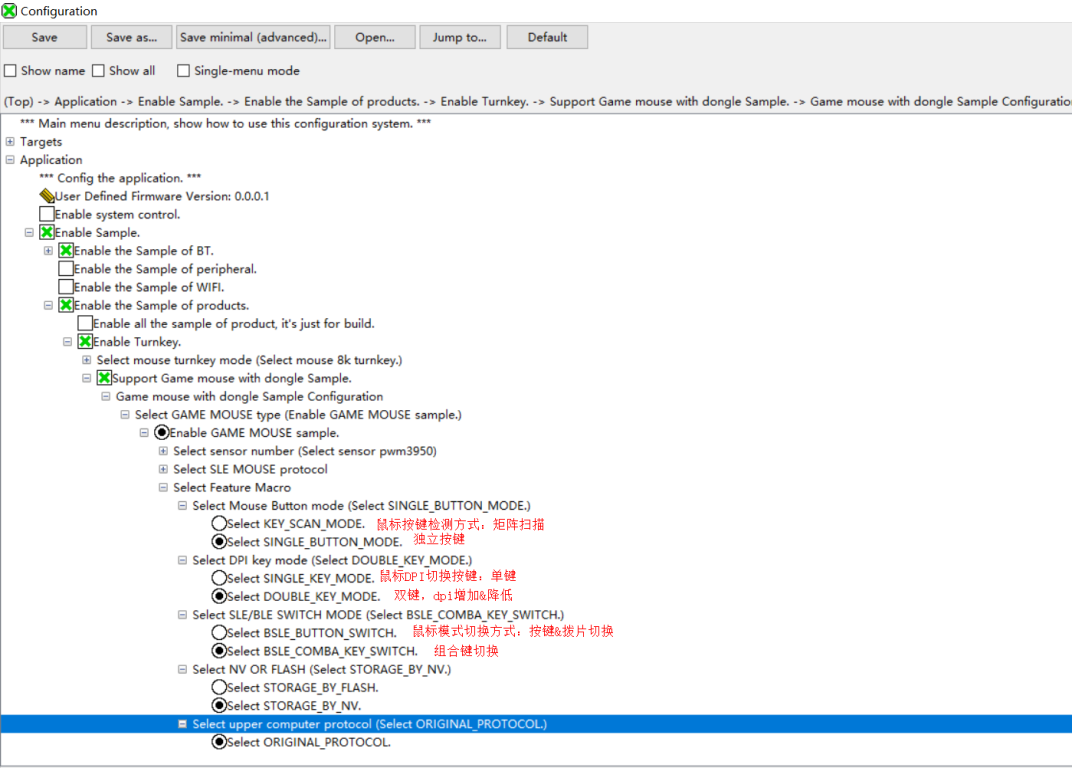Collapse the Select Feature Macro node
Screen dimensions: 1072x768
point(163,488)
